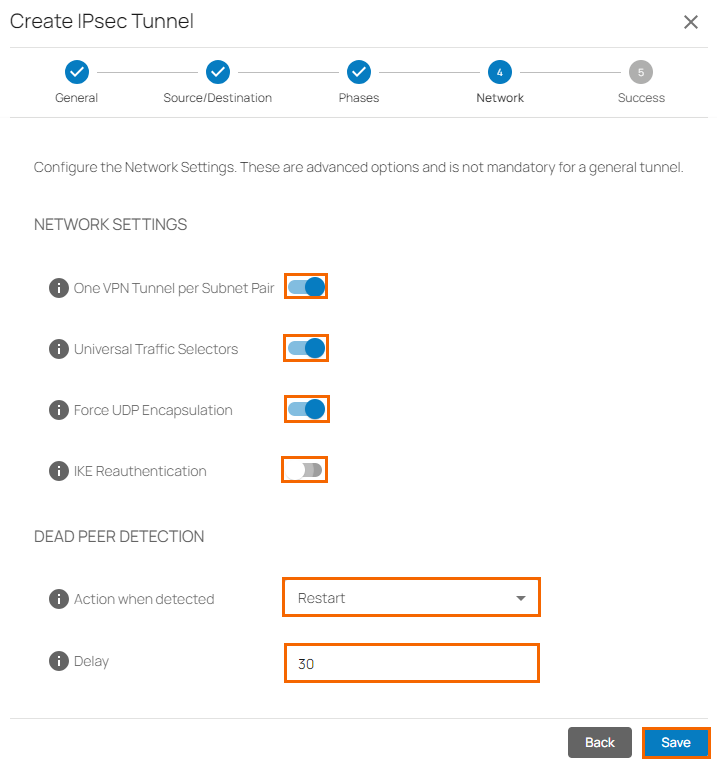Click info icon beside Delay field
This screenshot has width=717, height=762.
pyautogui.click(x=59, y=661)
